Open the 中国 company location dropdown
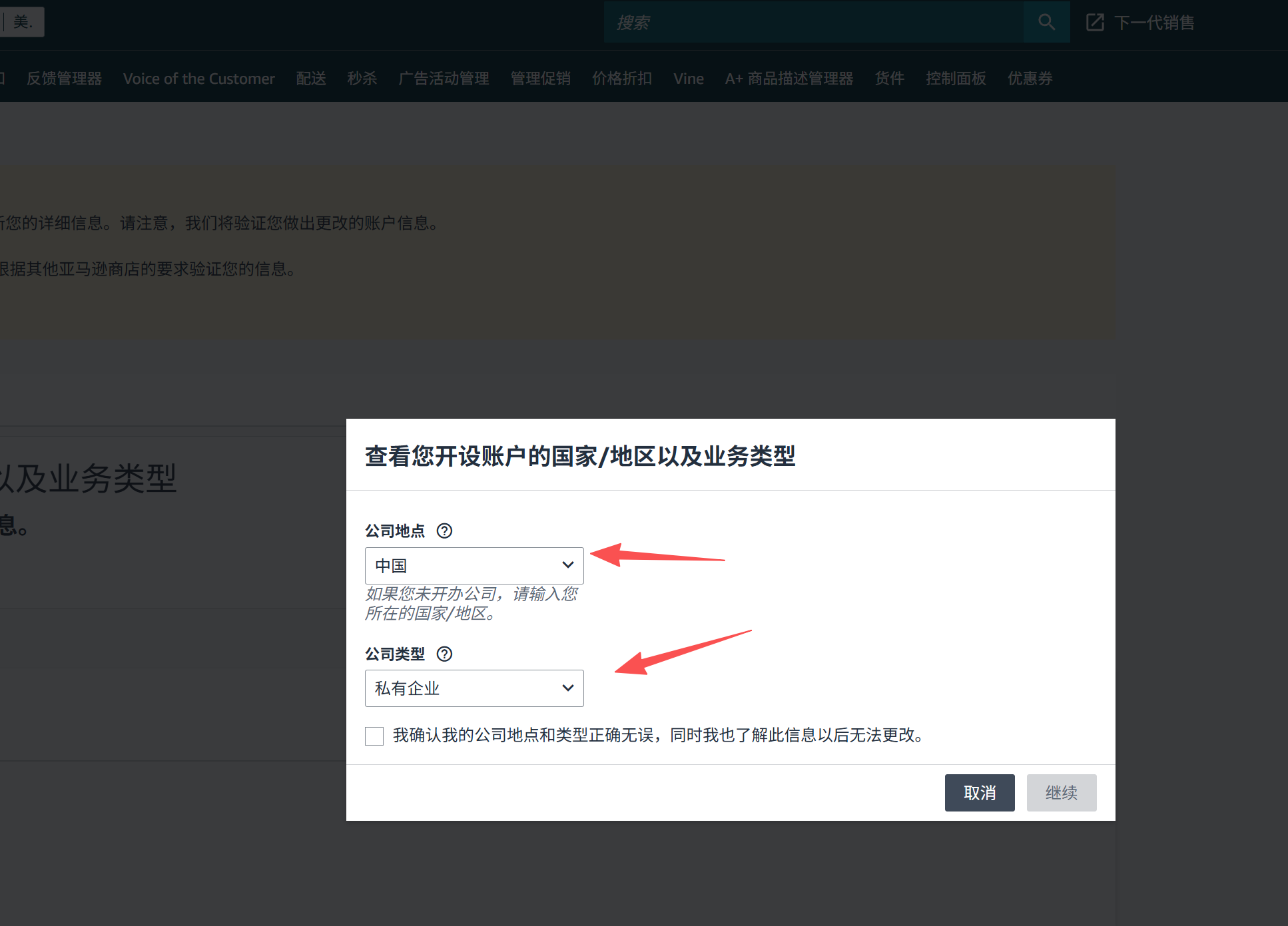Viewport: 1288px width, 926px height. 474,565
